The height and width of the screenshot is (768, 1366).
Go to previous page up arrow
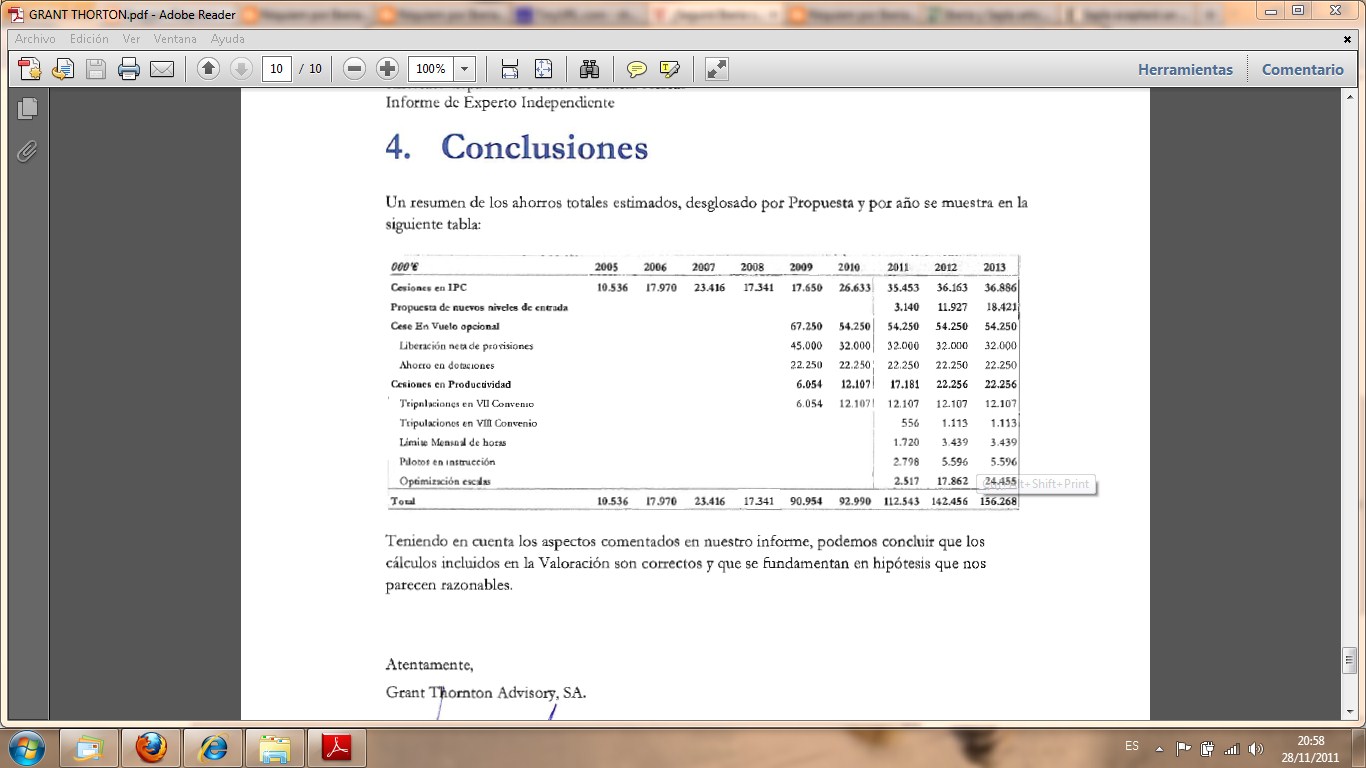pyautogui.click(x=208, y=69)
